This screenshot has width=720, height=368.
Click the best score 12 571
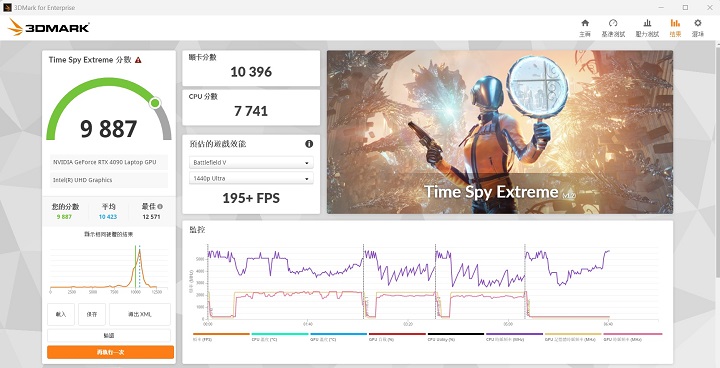151,217
